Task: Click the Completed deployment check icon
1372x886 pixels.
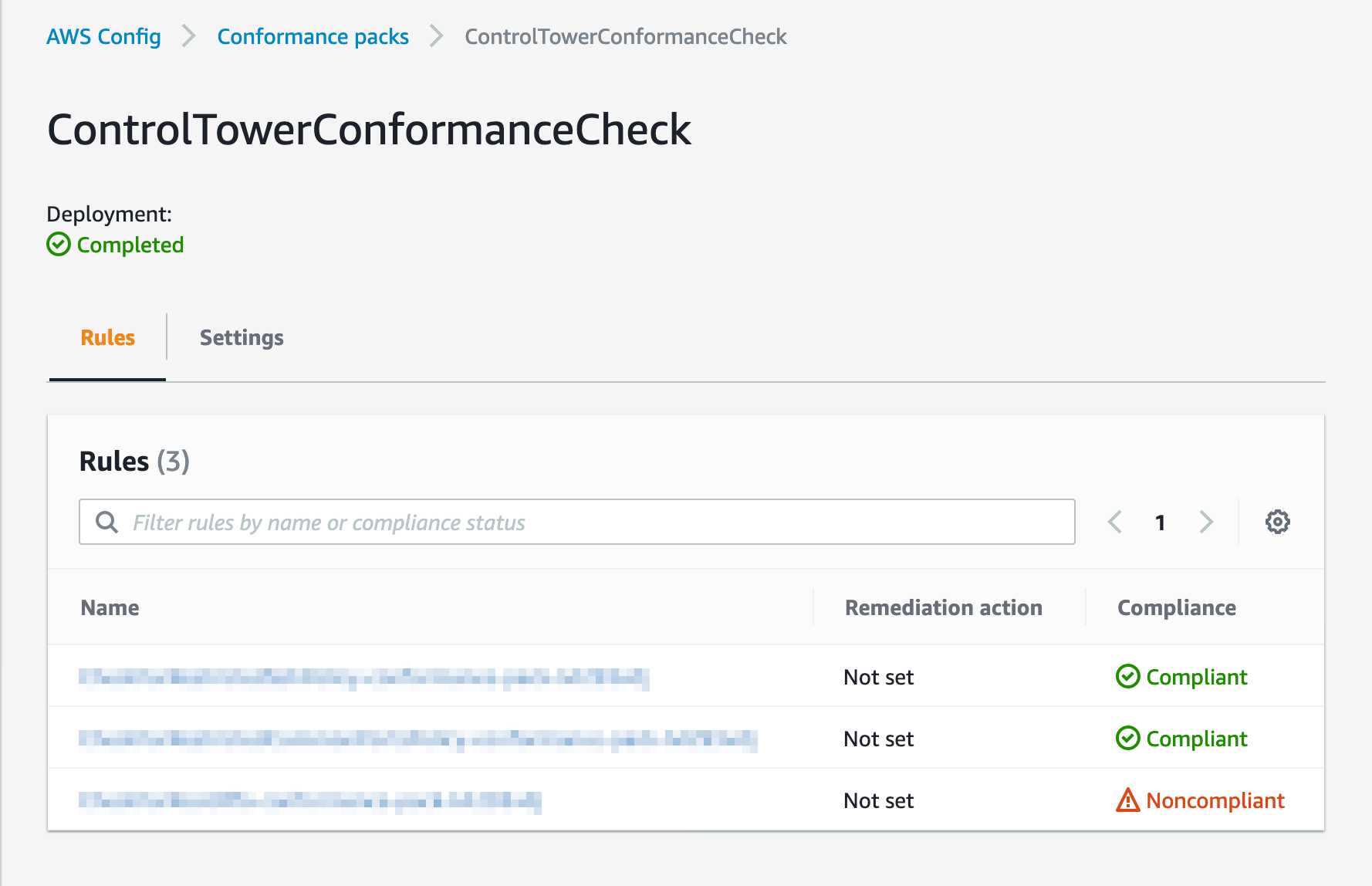Action: pyautogui.click(x=59, y=245)
